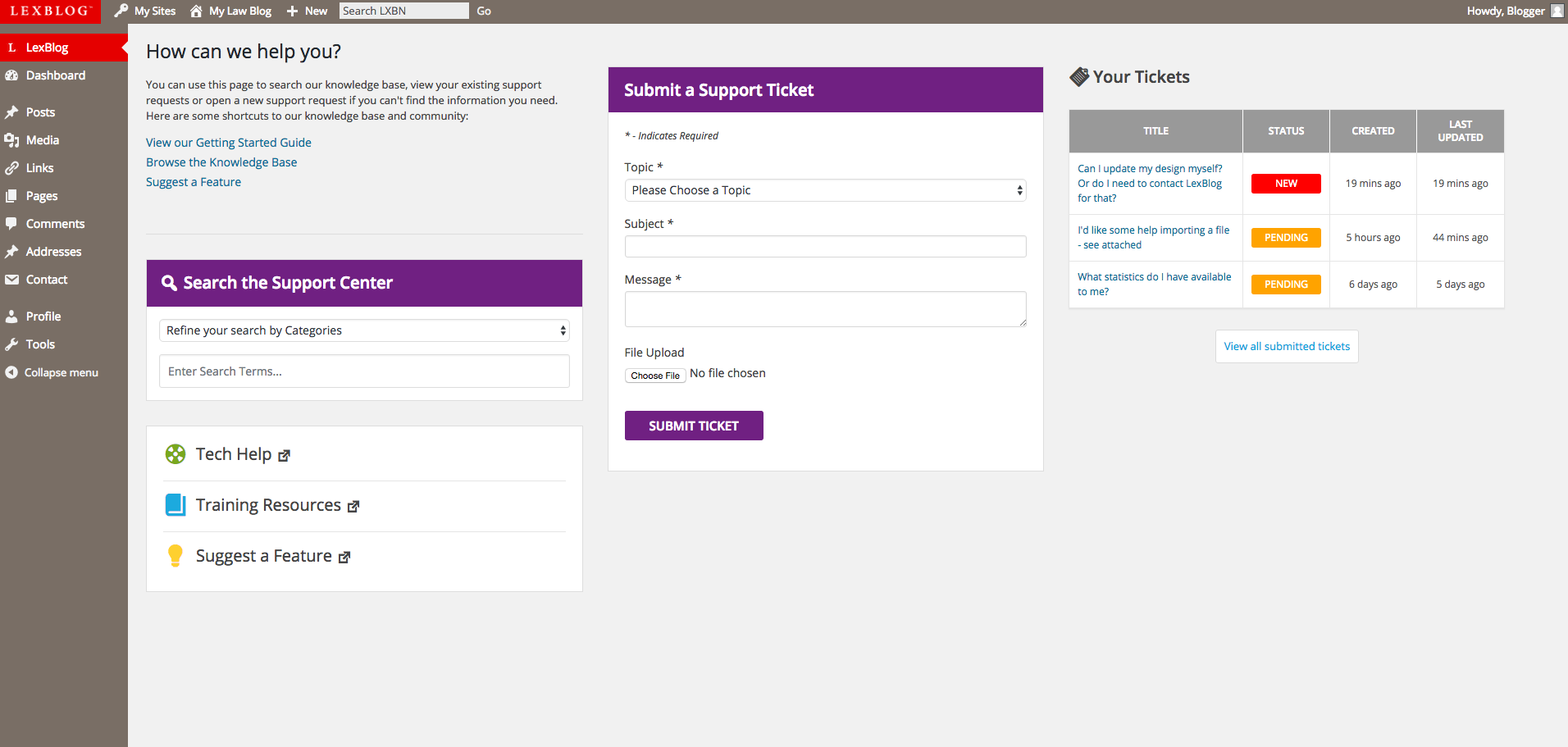Click PENDING badge for the statistics ticket
This screenshot has height=747, width=1568.
tap(1286, 285)
